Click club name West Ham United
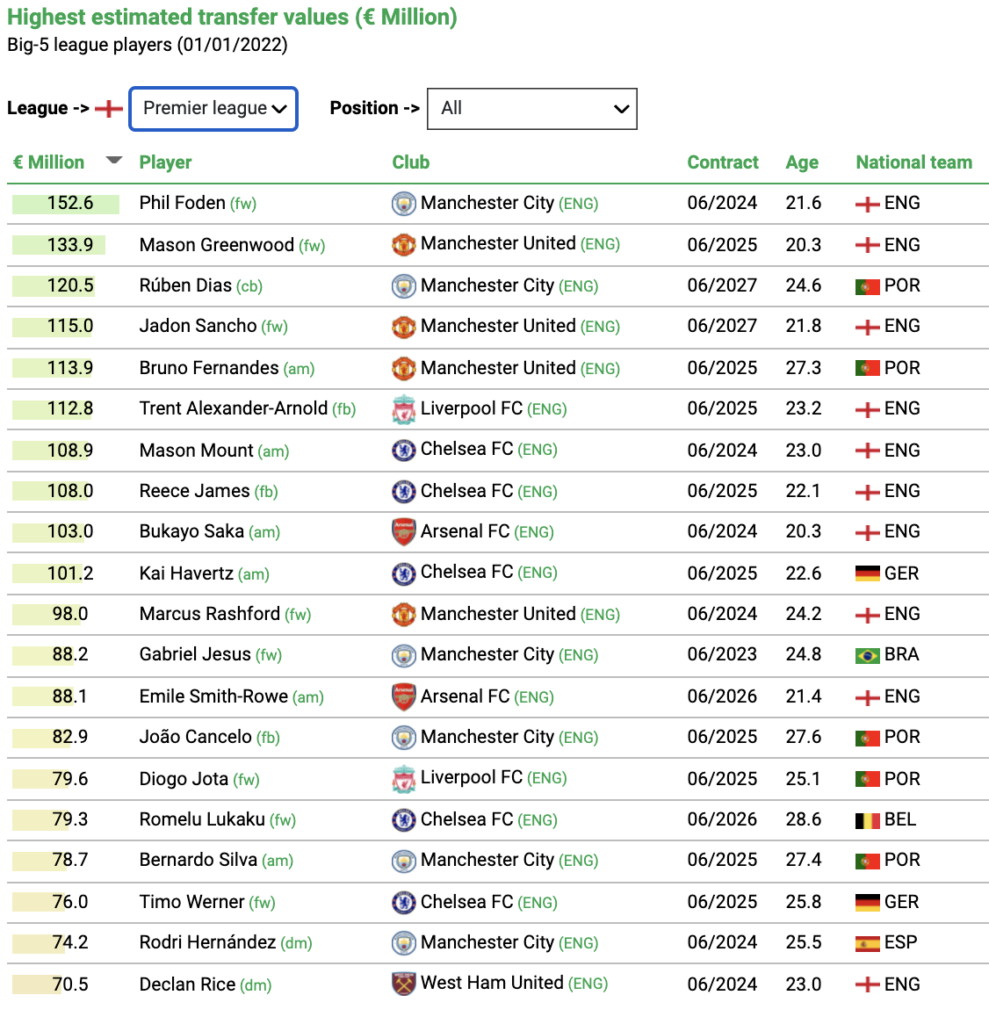The width and height of the screenshot is (989, 1024). pos(492,983)
